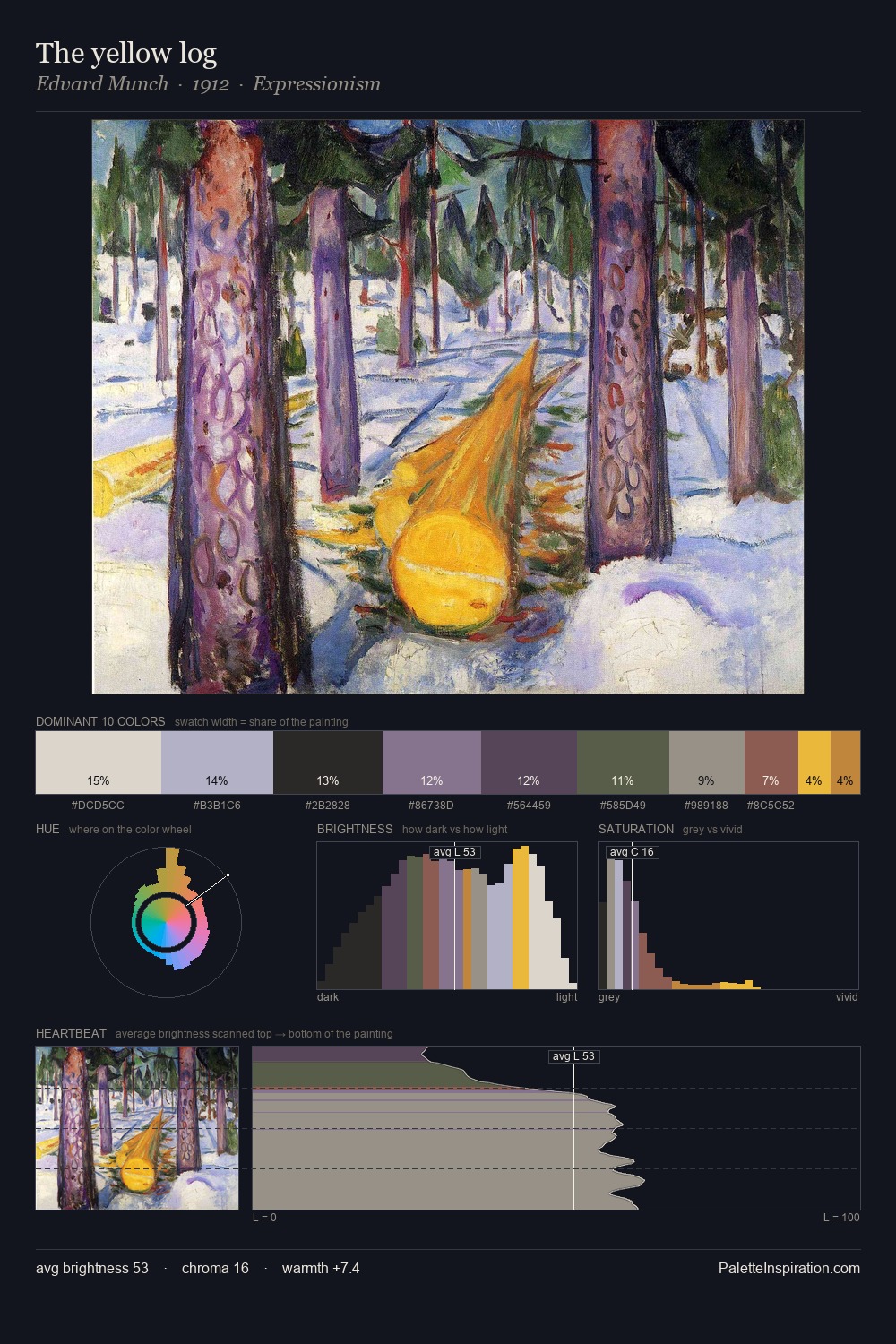
Task: Click the '7%' share label
Action: tap(771, 780)
